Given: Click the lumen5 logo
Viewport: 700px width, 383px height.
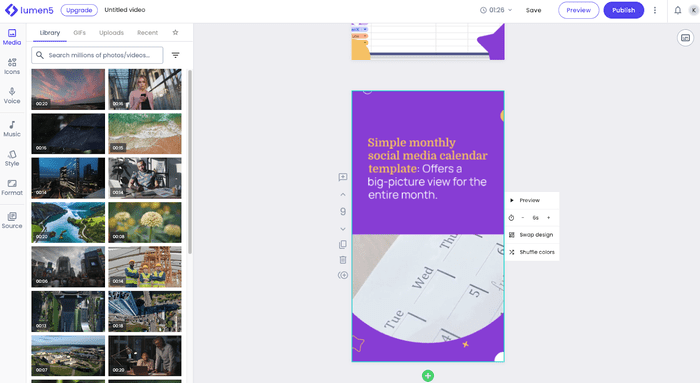Looking at the screenshot, I should pos(29,10).
